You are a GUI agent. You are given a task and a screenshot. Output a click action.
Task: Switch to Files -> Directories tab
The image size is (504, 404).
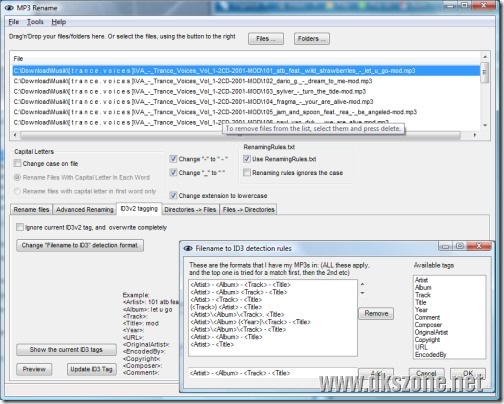coord(248,209)
